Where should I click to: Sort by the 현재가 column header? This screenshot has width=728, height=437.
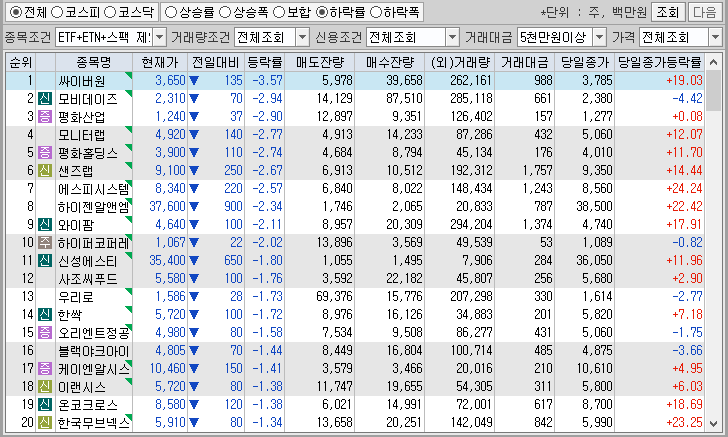[160, 62]
